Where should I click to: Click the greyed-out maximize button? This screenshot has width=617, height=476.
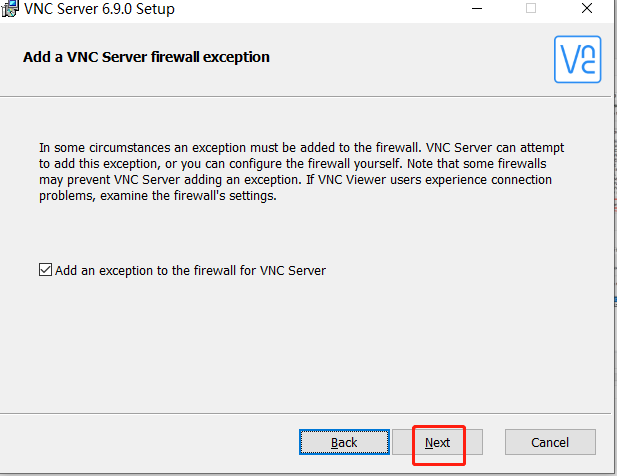(531, 9)
